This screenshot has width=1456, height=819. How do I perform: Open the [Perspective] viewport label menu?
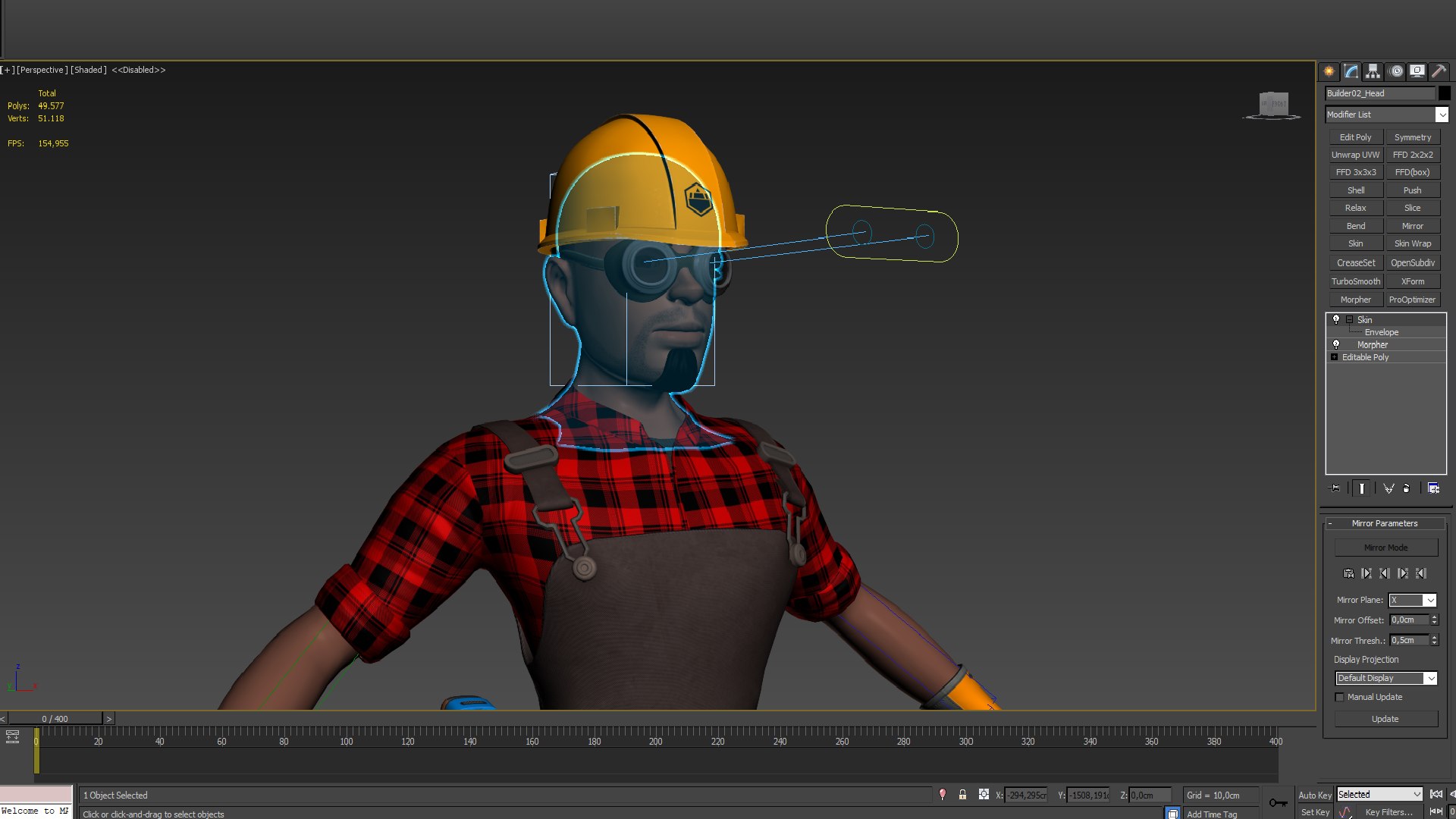click(x=42, y=70)
